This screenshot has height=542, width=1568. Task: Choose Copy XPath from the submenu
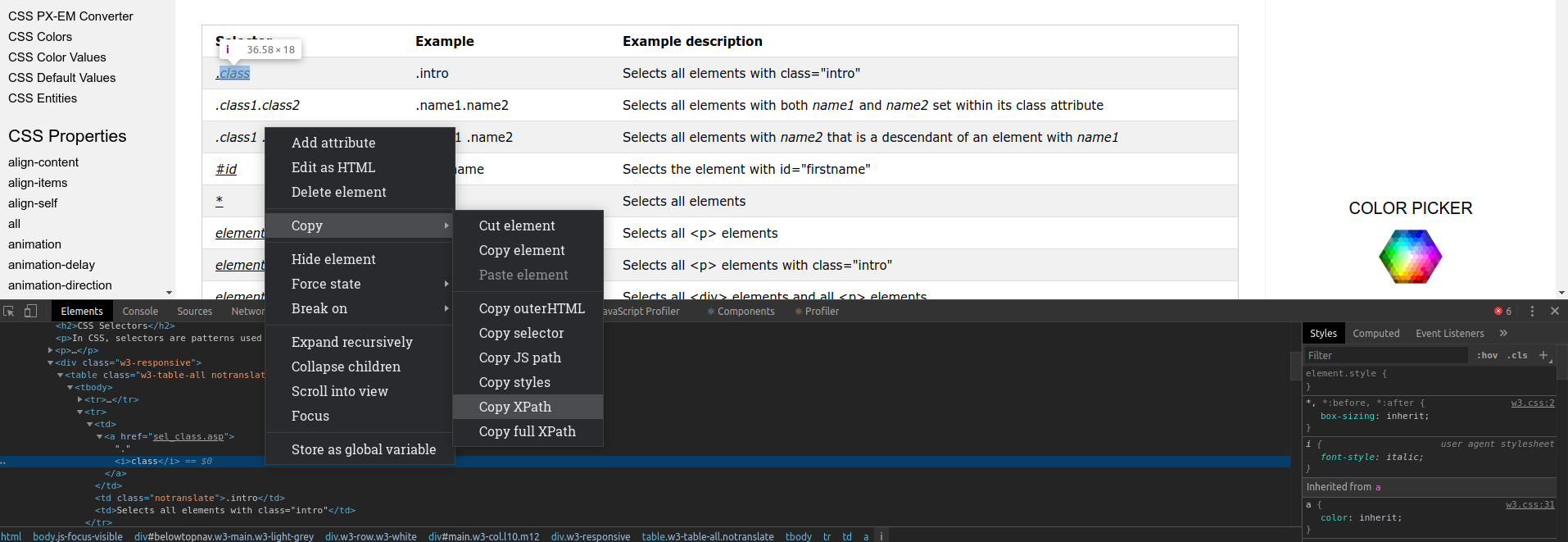[515, 407]
